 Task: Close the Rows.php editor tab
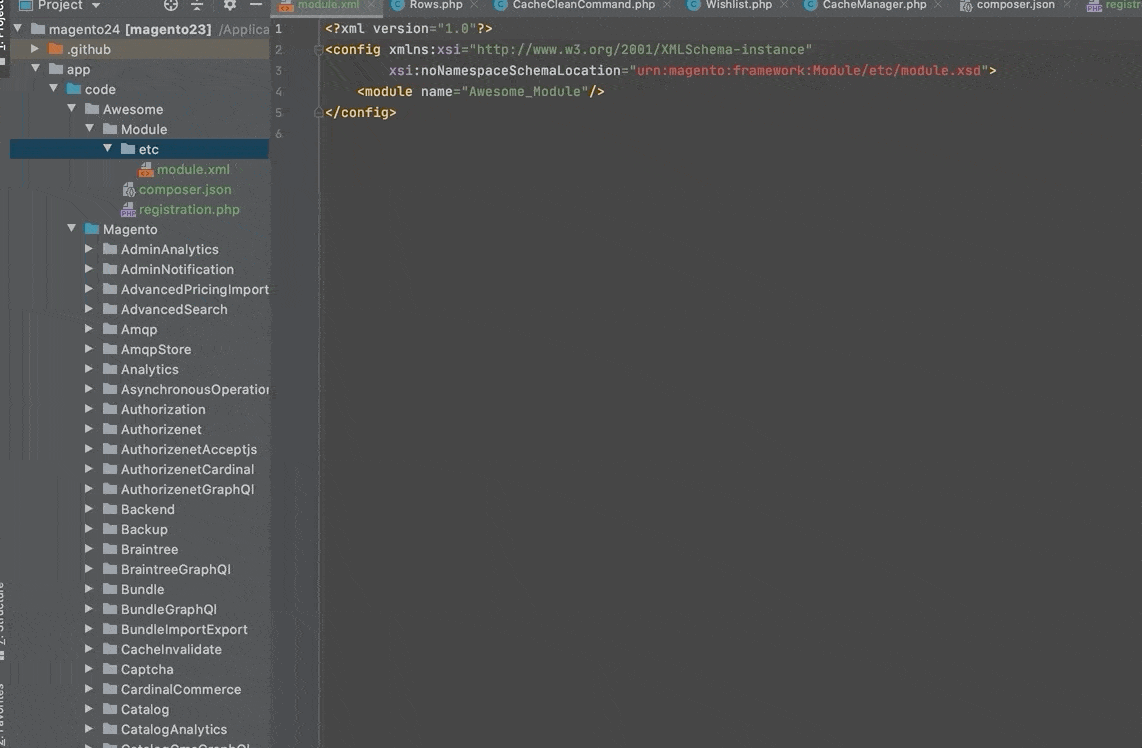(x=475, y=5)
